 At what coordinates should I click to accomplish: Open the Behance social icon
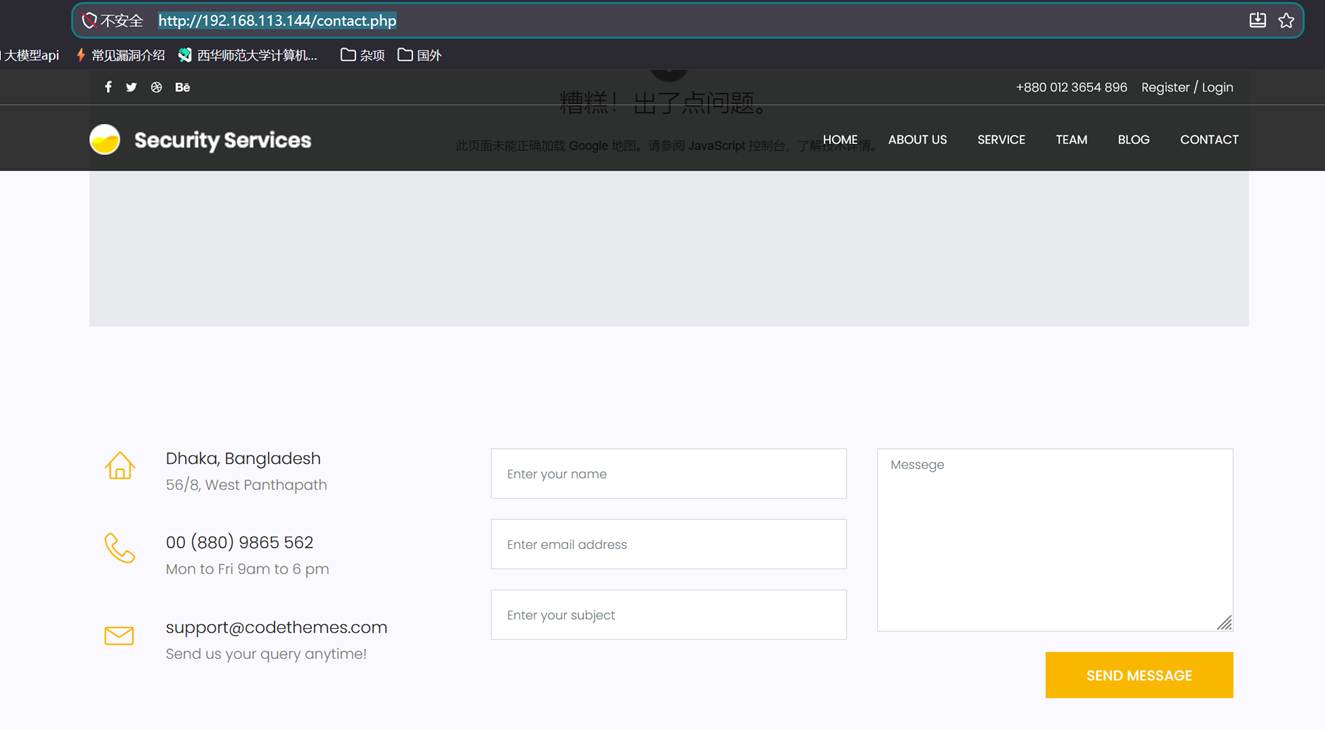click(x=182, y=87)
